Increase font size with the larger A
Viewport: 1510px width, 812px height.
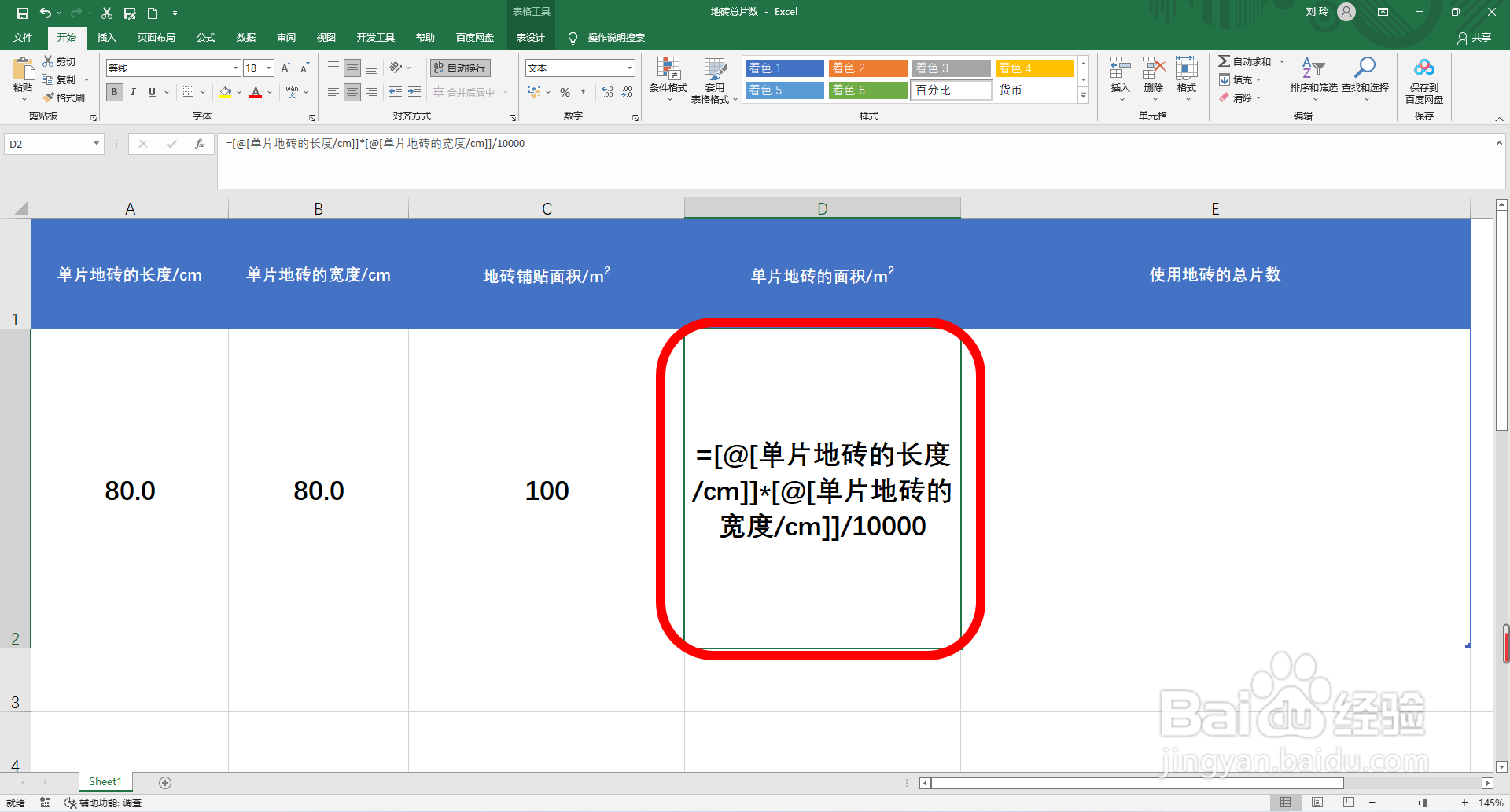[x=285, y=68]
